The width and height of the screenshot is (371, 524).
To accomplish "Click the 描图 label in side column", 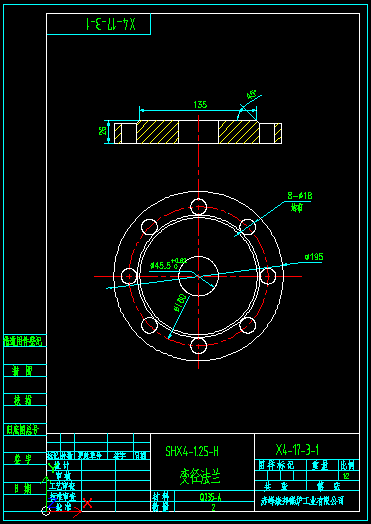I will [22, 371].
